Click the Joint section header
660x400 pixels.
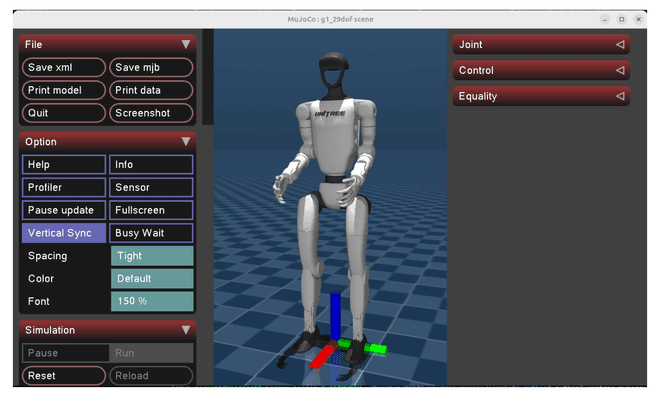tap(541, 44)
